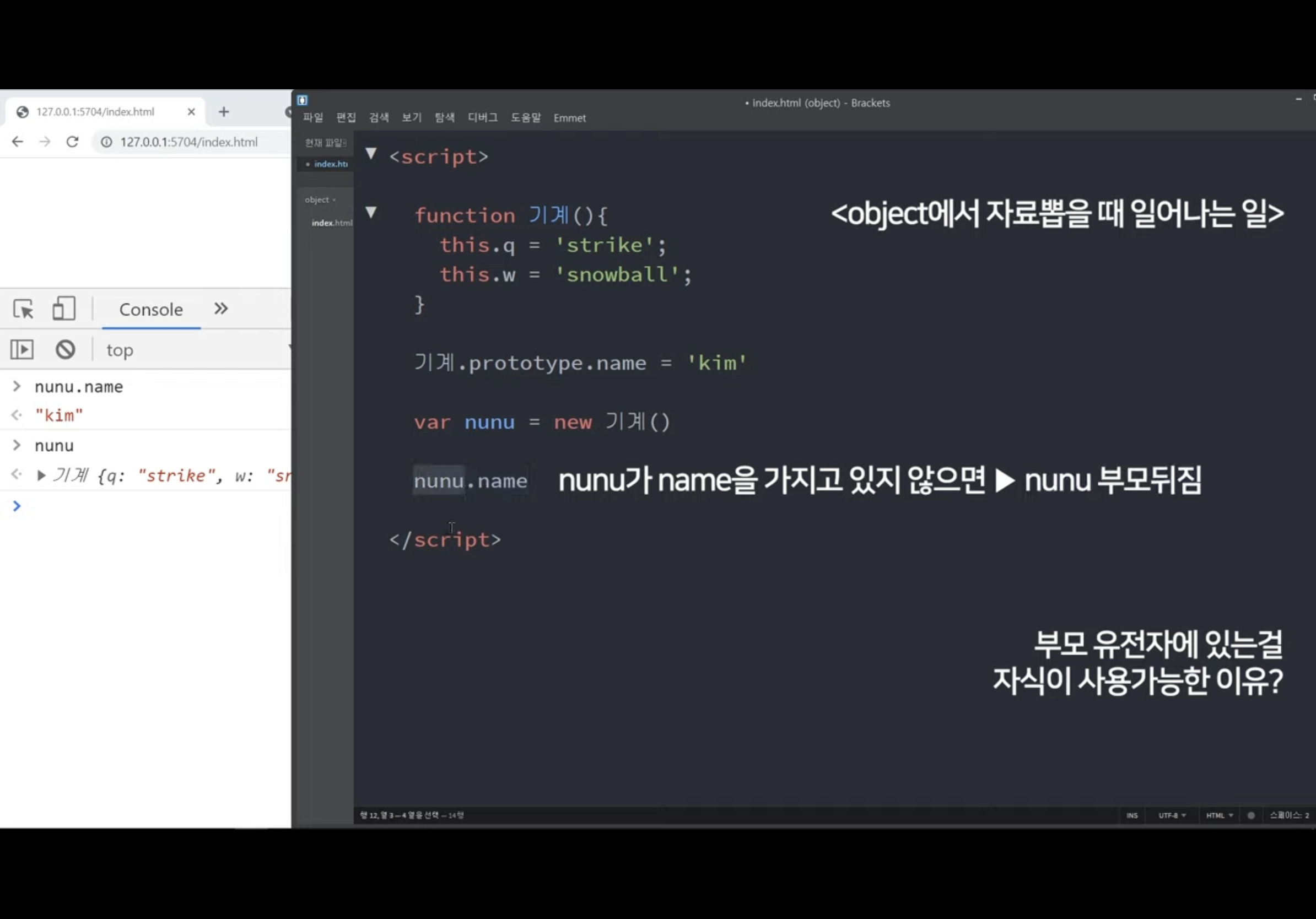
Task: Click the browser back arrow
Action: point(18,142)
